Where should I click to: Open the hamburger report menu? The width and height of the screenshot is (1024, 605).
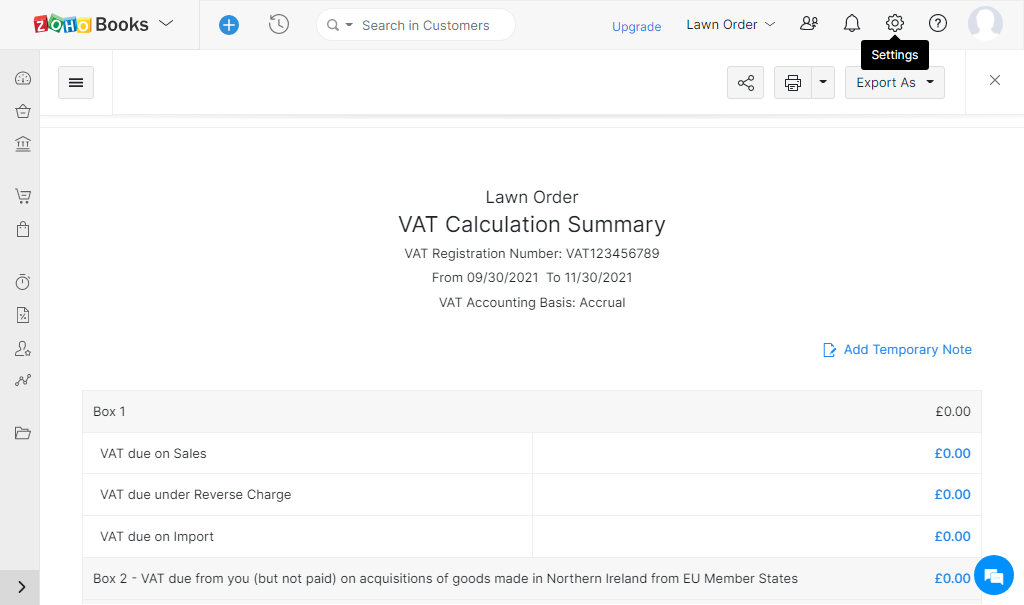tap(76, 83)
